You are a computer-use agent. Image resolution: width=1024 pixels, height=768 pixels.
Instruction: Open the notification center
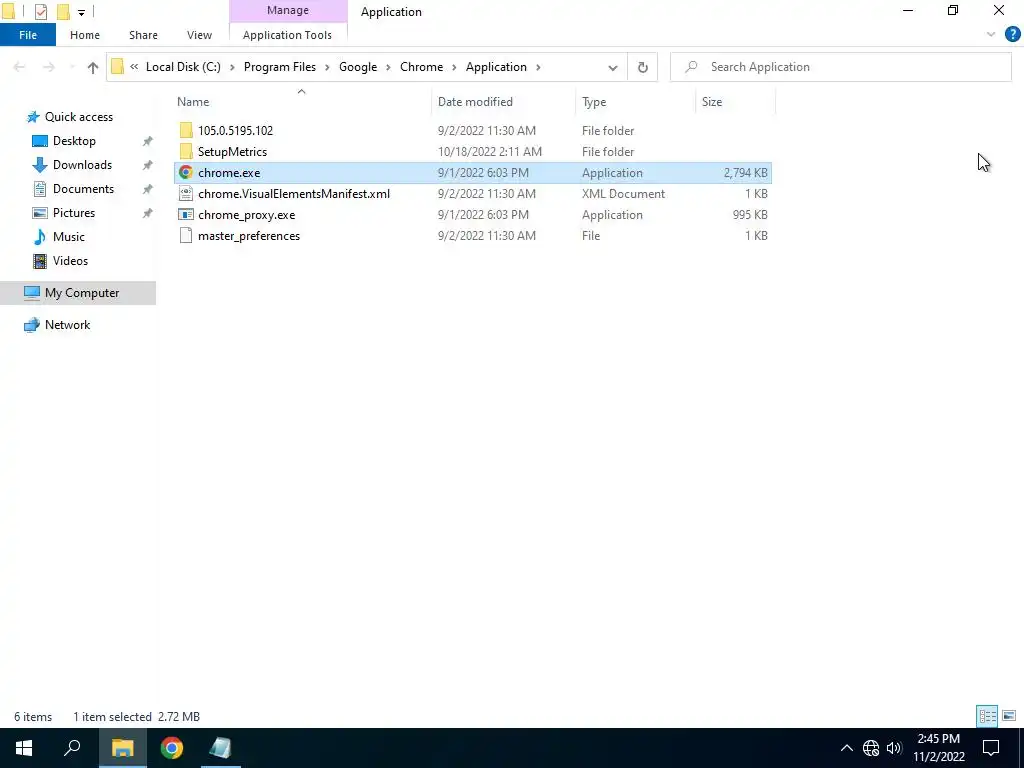point(991,748)
